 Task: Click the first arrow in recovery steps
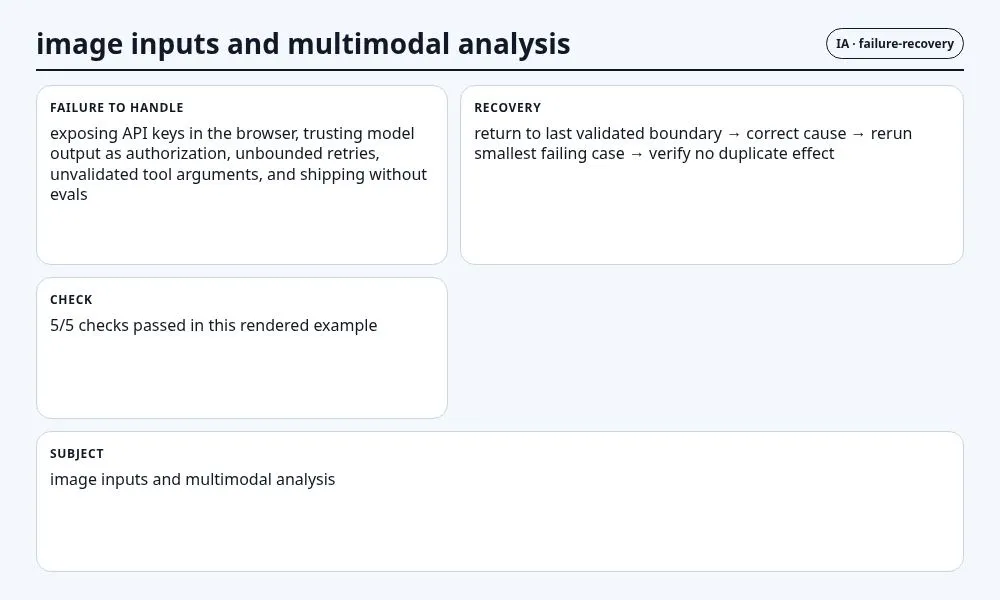tap(734, 134)
